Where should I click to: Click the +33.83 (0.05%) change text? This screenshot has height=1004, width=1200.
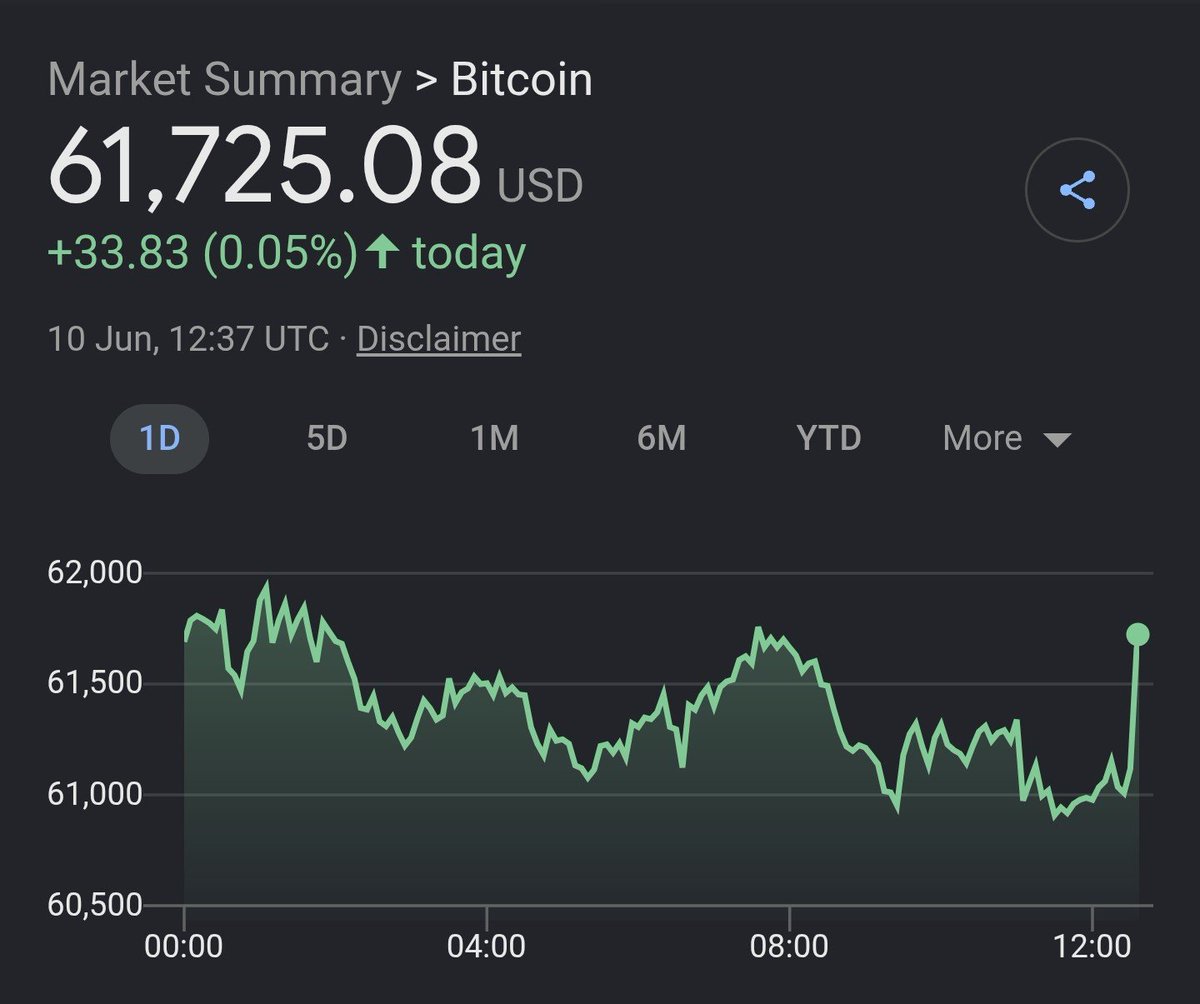pyautogui.click(x=202, y=253)
